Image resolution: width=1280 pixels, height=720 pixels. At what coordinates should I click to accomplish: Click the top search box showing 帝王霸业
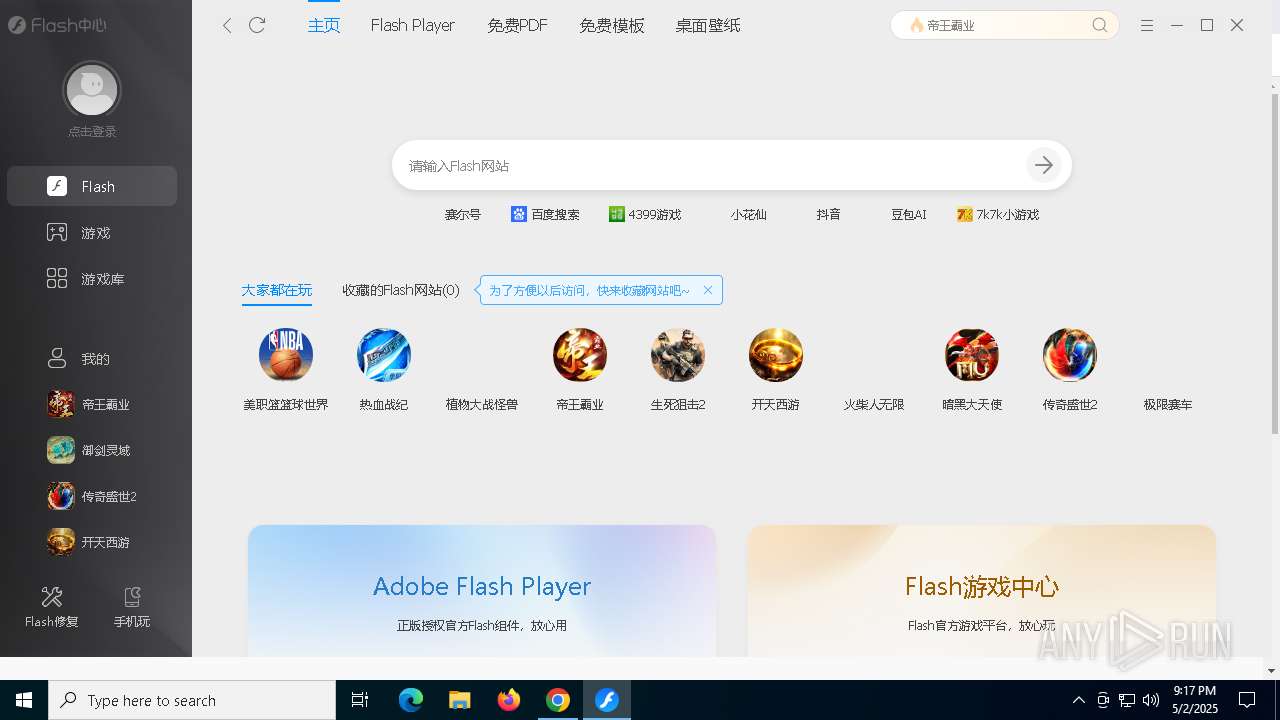(x=1004, y=25)
